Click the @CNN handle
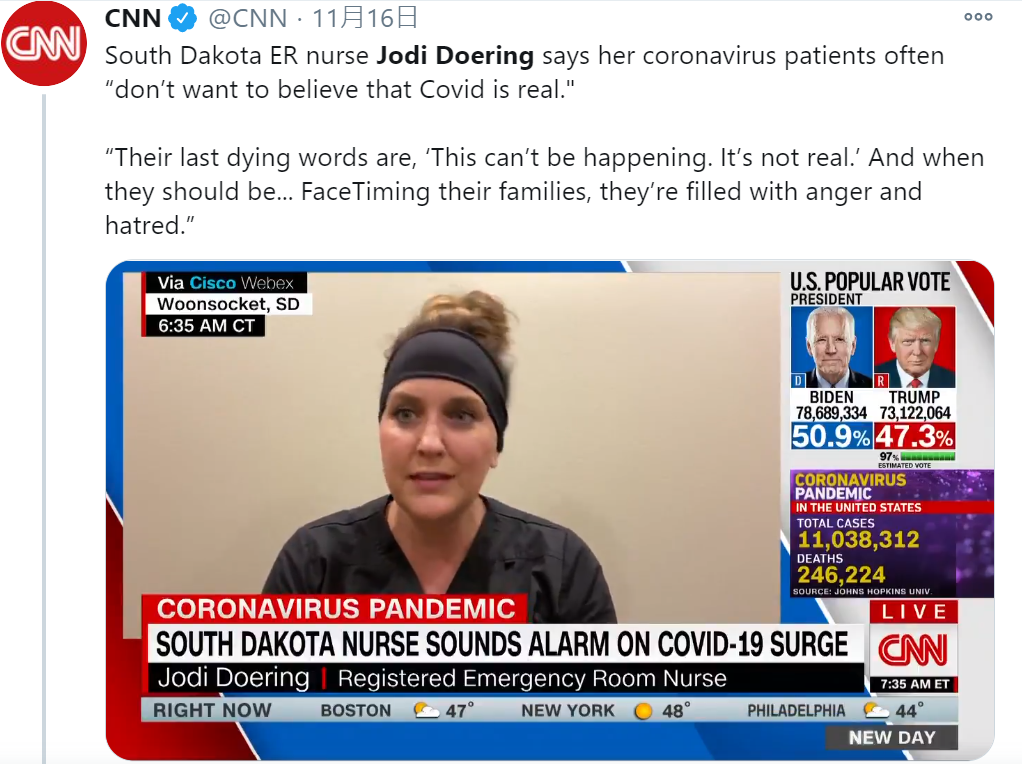1022x764 pixels. [x=248, y=18]
